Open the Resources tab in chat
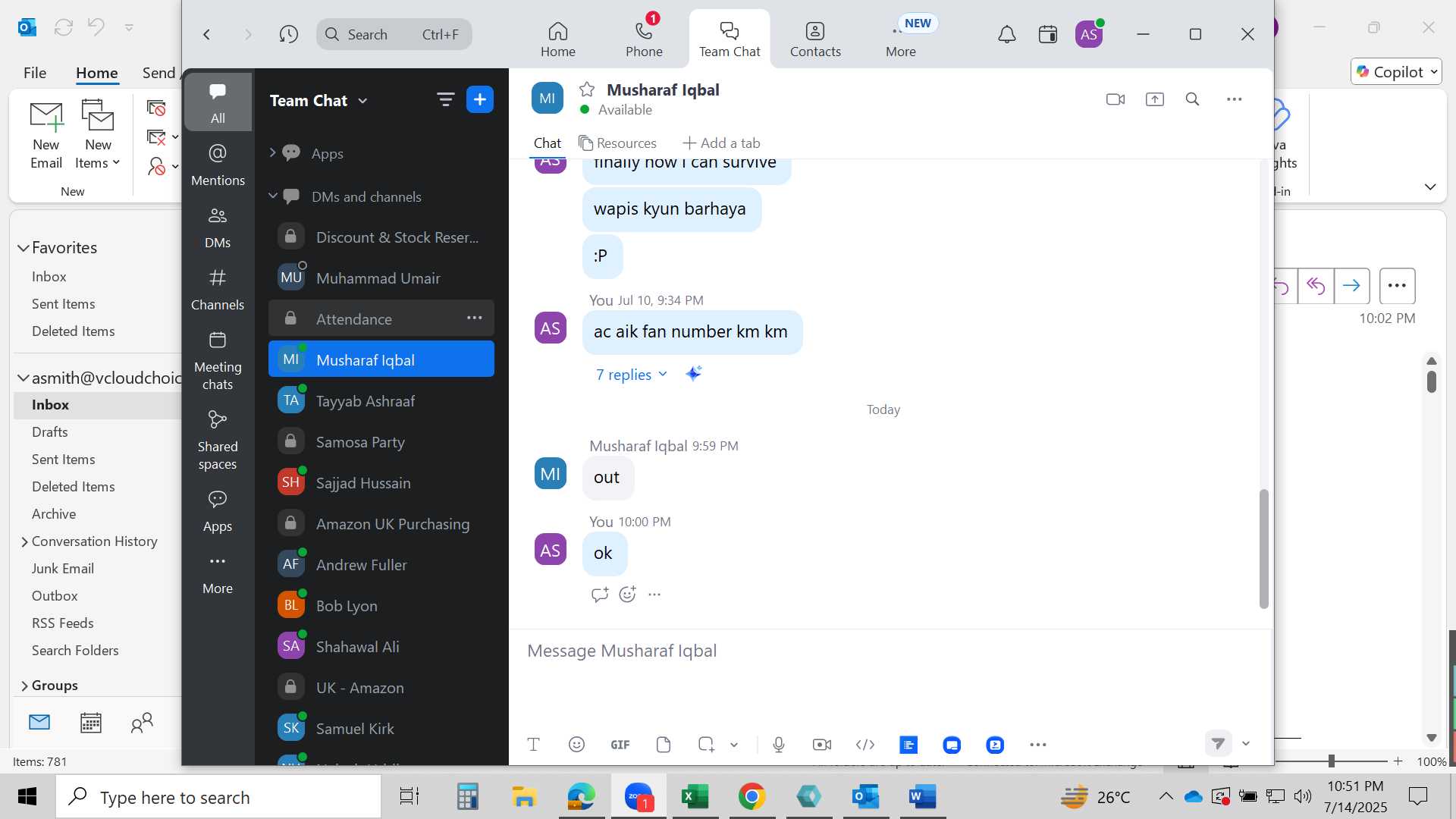The image size is (1456, 819). pos(617,143)
